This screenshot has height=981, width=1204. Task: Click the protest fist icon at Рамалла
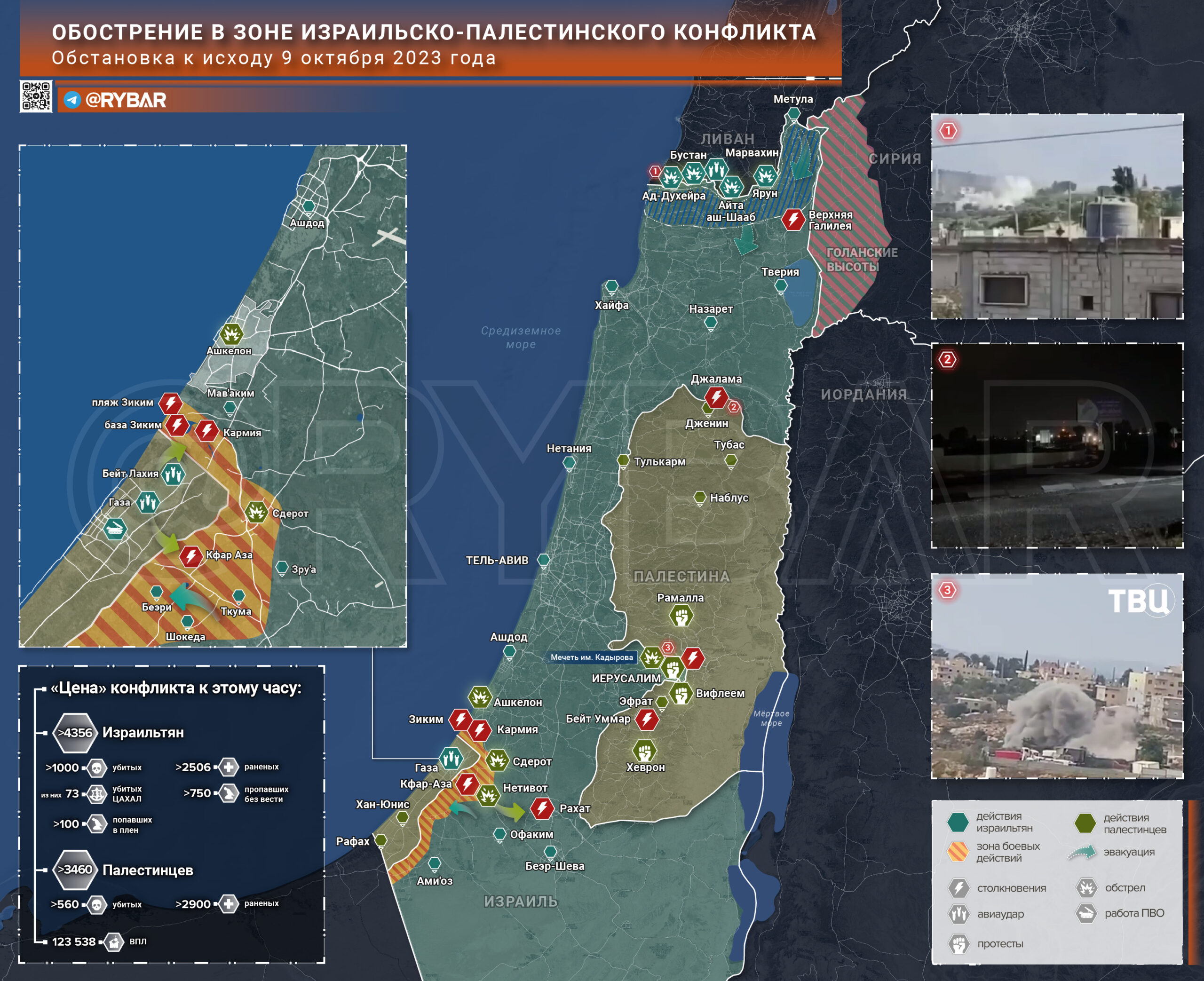(x=681, y=616)
